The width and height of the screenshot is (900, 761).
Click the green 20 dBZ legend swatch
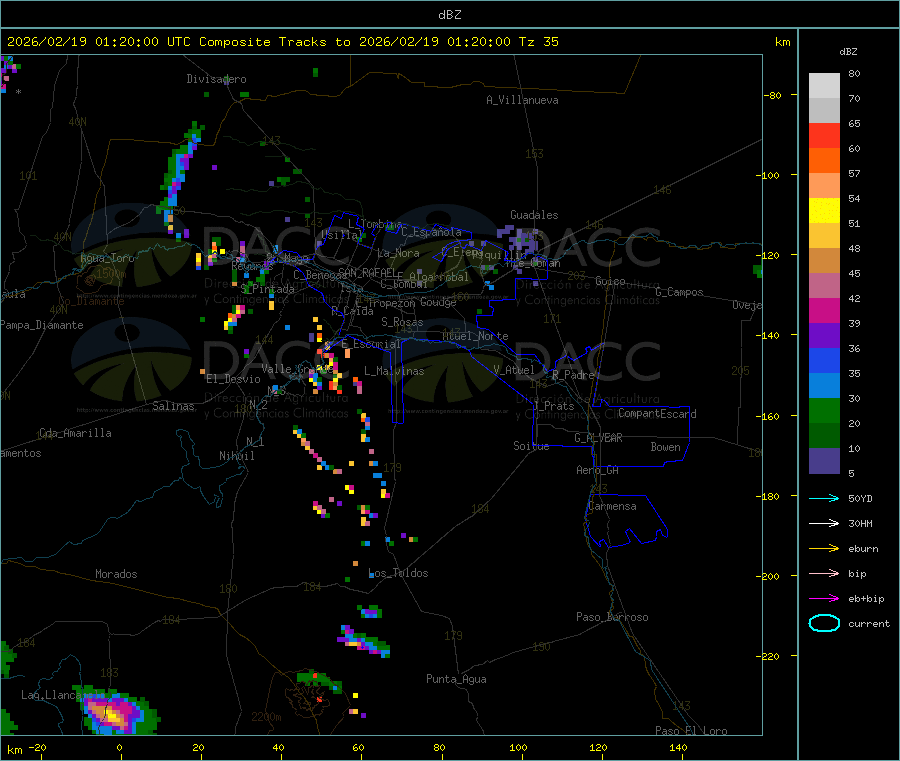click(824, 410)
